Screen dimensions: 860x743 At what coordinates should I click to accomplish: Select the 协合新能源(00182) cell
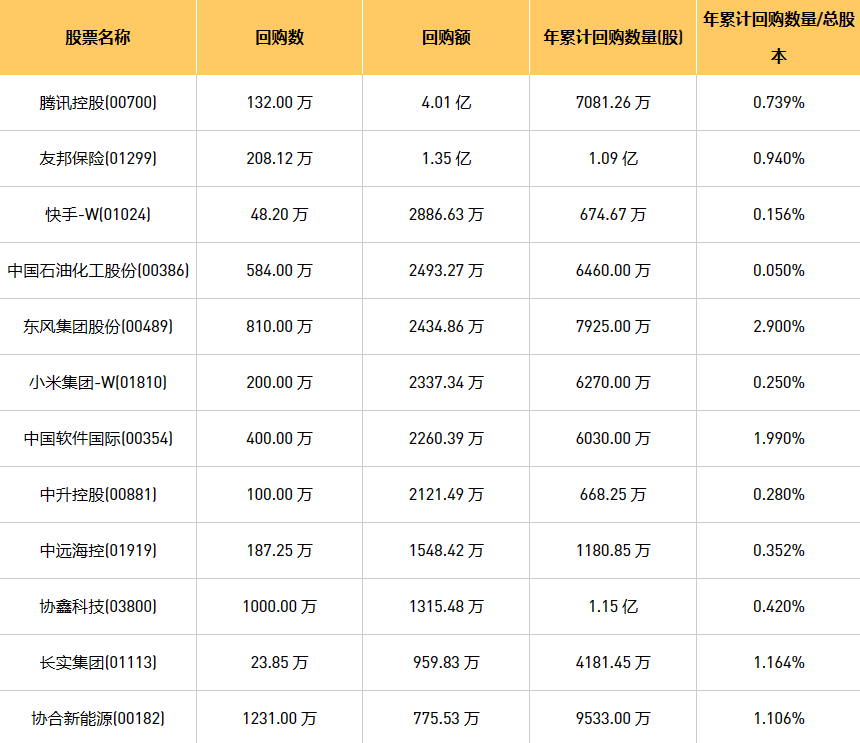[98, 718]
